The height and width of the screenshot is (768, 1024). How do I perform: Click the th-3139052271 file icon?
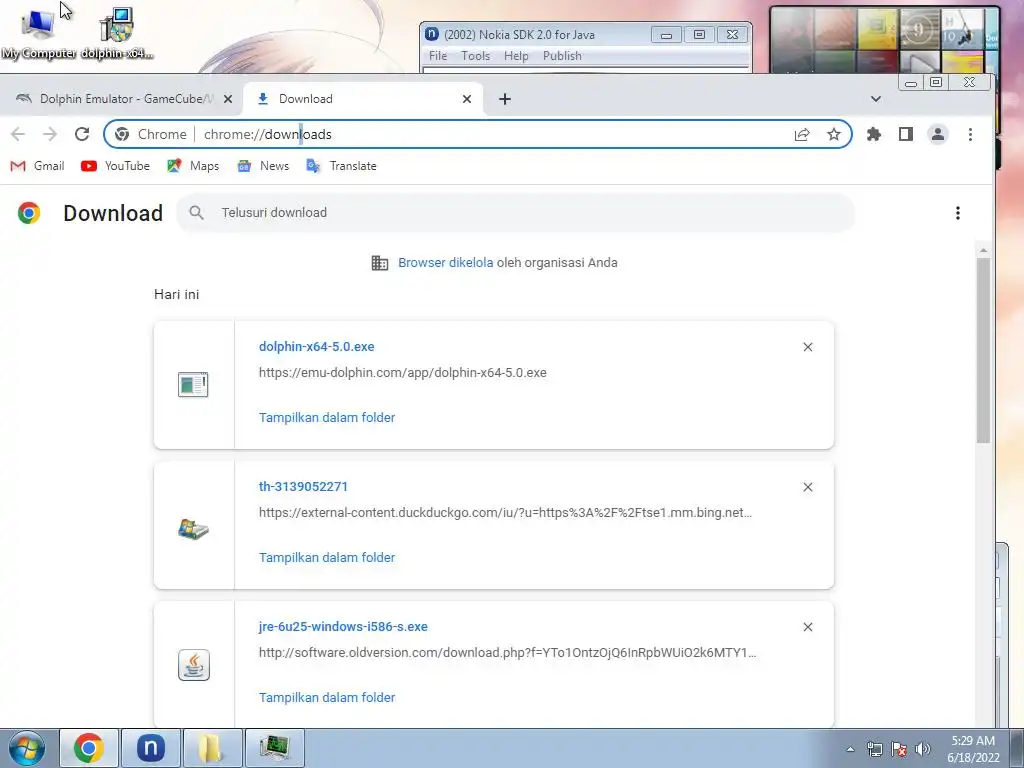(x=193, y=528)
